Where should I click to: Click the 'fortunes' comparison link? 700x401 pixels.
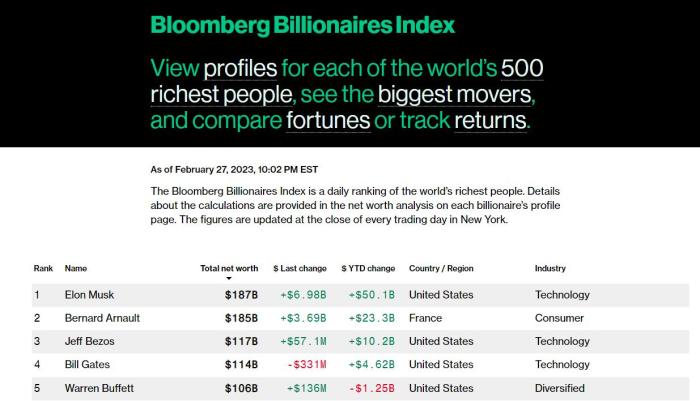327,122
